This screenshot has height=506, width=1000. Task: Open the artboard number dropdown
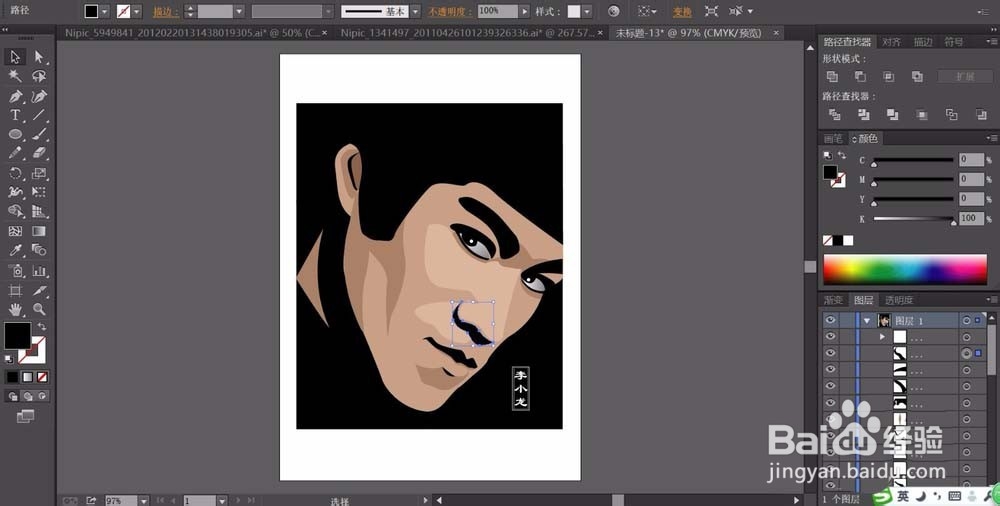coord(222,501)
